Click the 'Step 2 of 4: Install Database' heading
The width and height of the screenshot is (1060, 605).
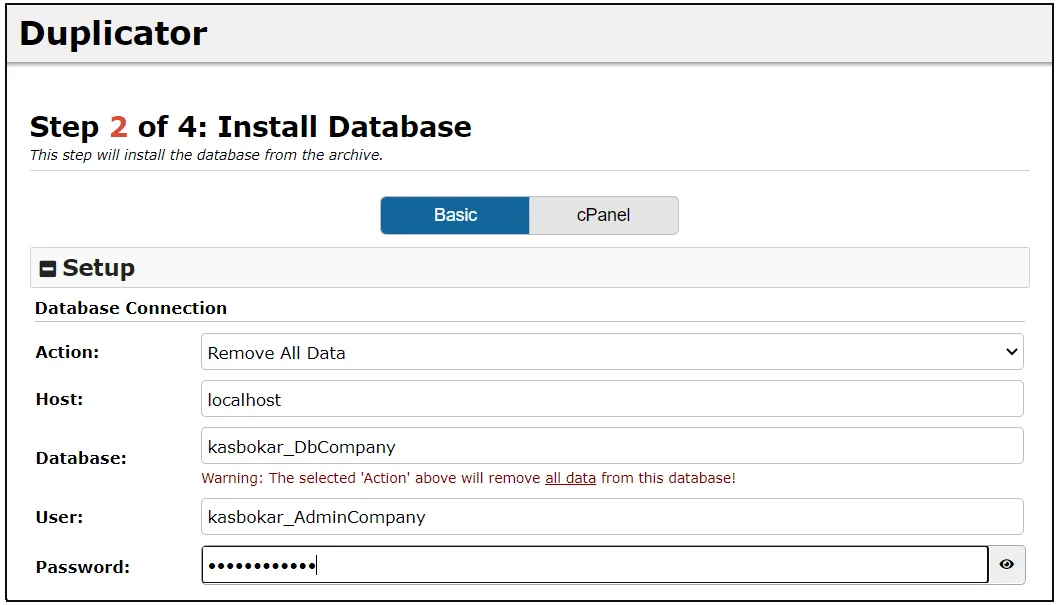click(251, 126)
